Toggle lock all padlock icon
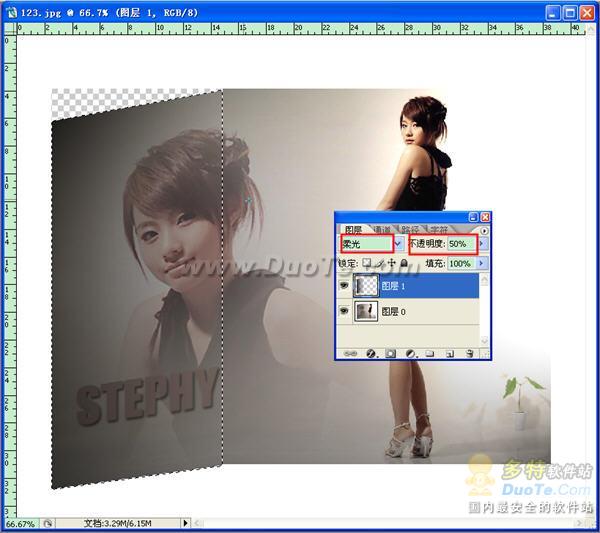Image resolution: width=600 pixels, height=533 pixels. coord(404,263)
